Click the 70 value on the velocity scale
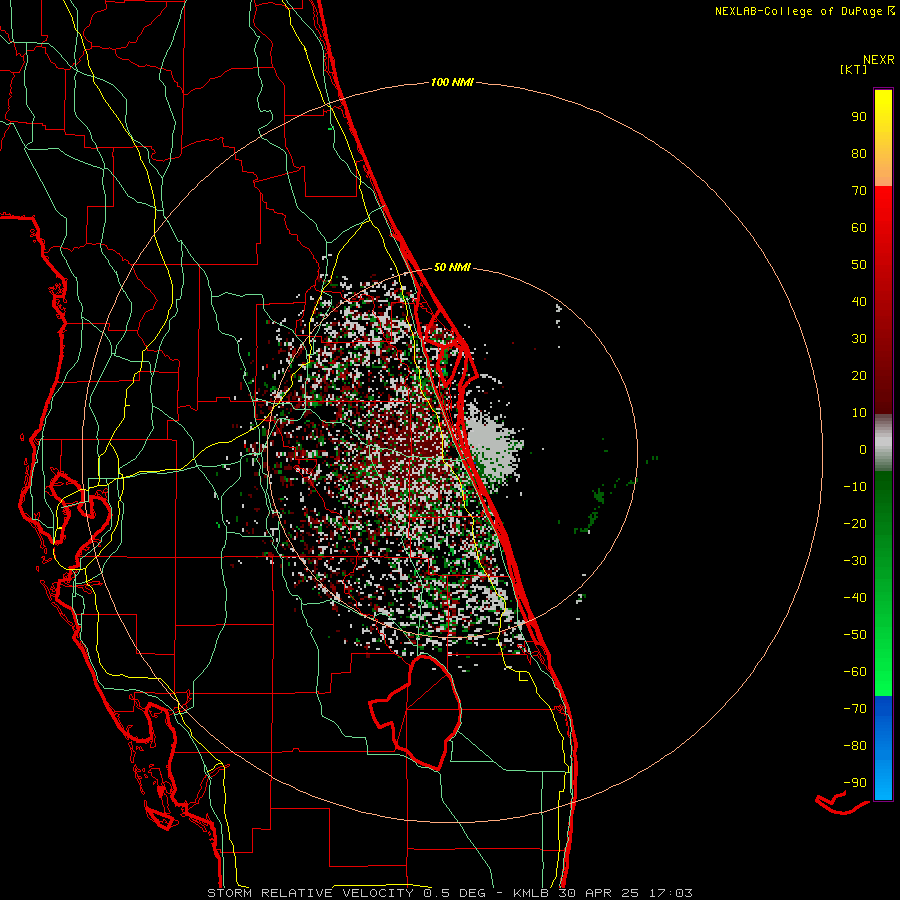Image resolution: width=900 pixels, height=900 pixels. pos(859,191)
